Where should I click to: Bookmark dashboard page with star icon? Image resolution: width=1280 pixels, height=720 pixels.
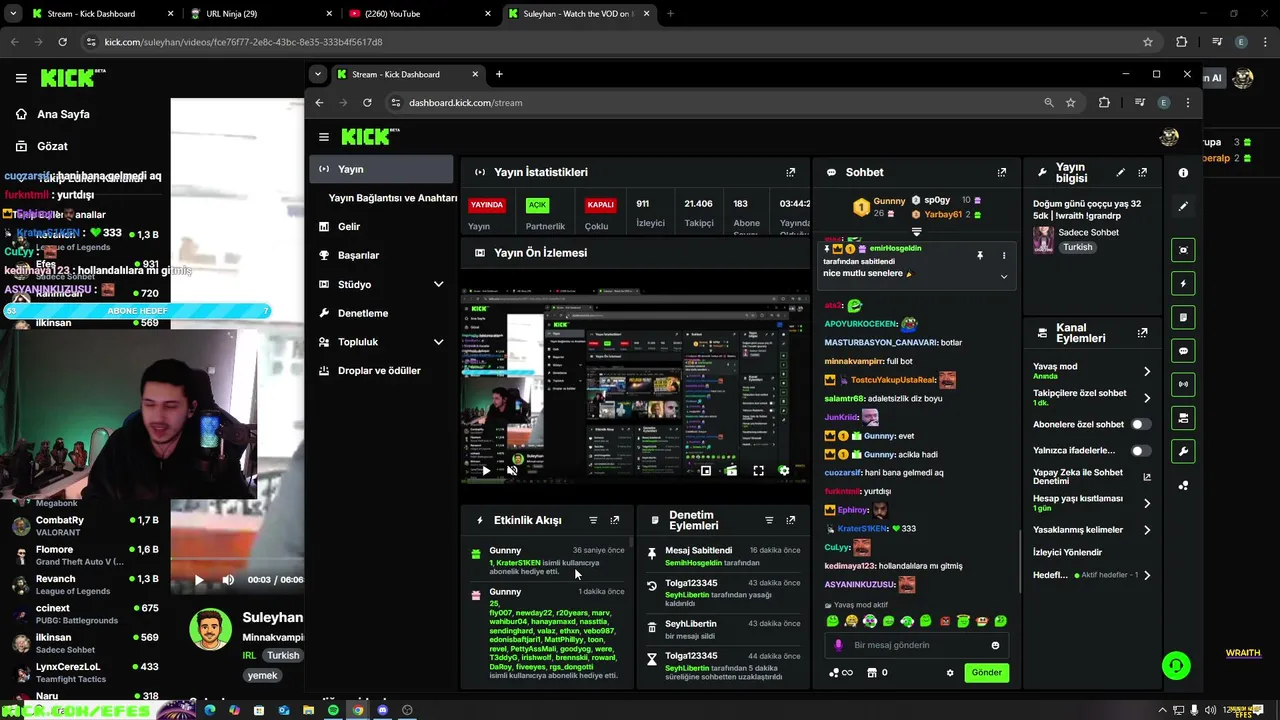pos(1070,102)
